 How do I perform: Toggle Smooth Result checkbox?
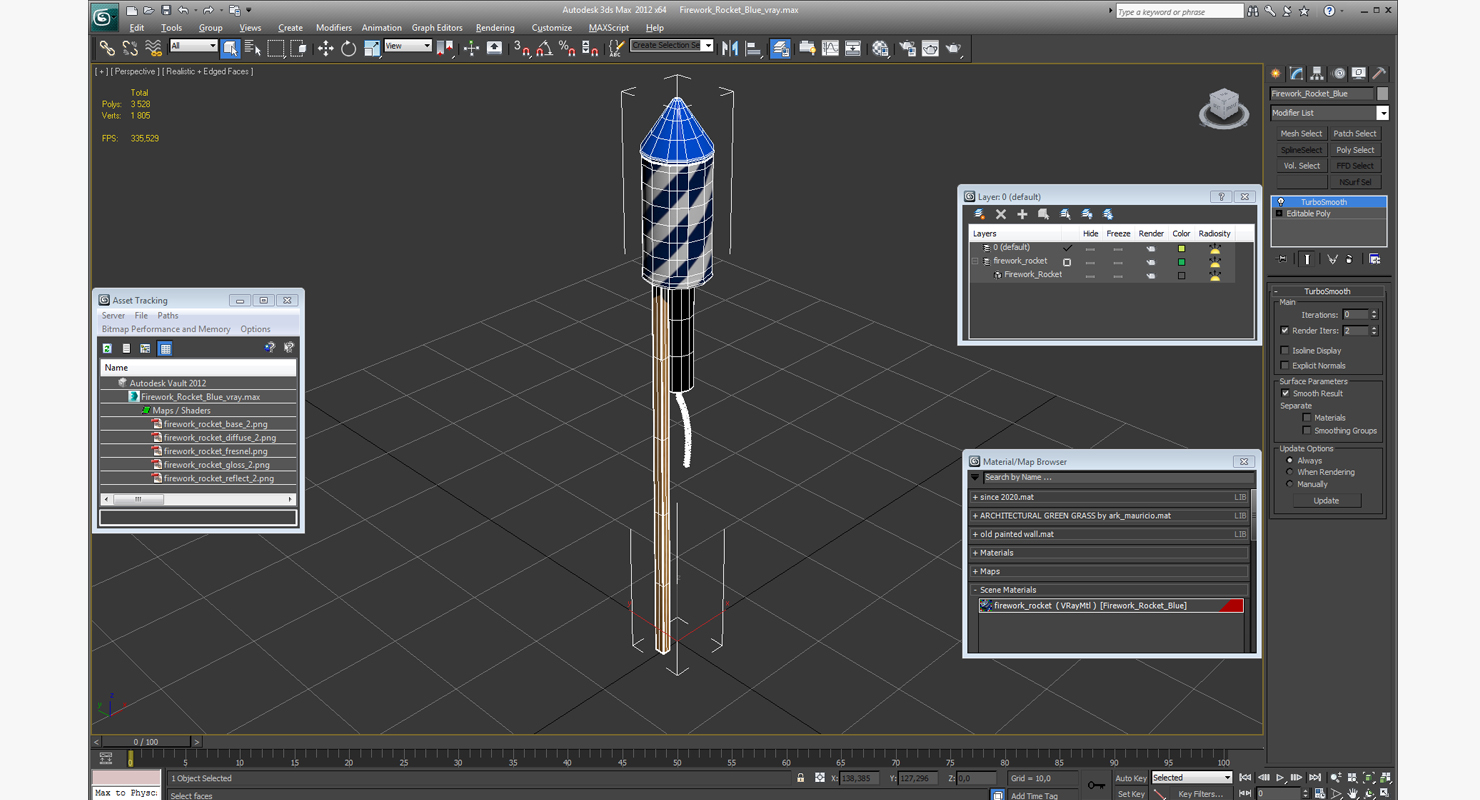coord(1285,394)
